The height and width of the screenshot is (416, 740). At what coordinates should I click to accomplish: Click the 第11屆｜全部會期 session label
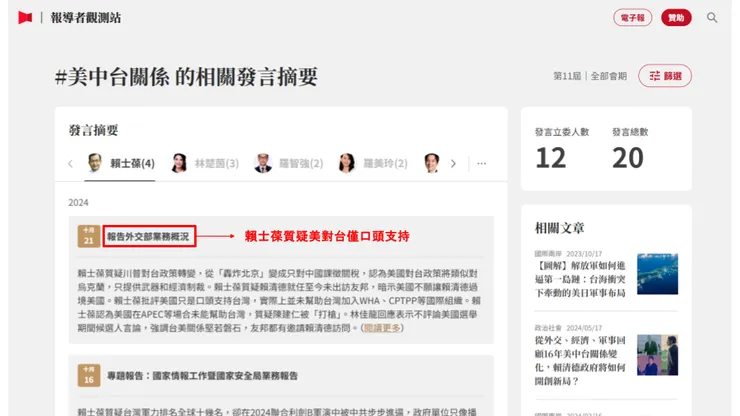pos(590,76)
